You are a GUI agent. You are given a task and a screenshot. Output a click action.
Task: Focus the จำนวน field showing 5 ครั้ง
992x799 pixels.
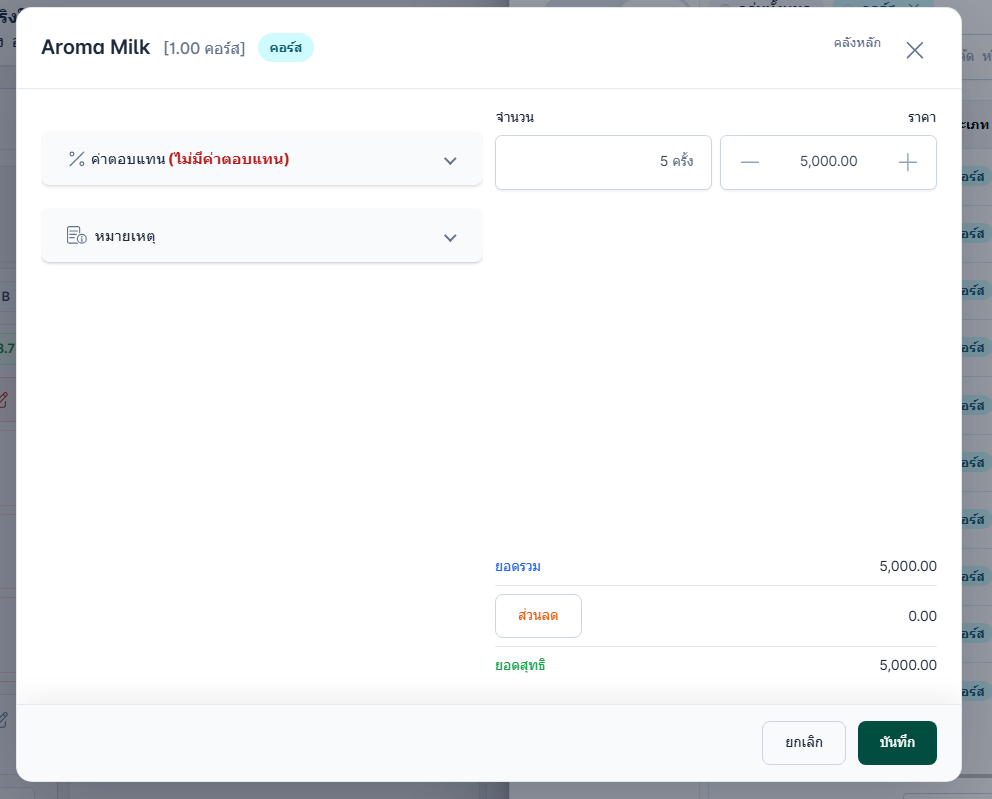(603, 163)
